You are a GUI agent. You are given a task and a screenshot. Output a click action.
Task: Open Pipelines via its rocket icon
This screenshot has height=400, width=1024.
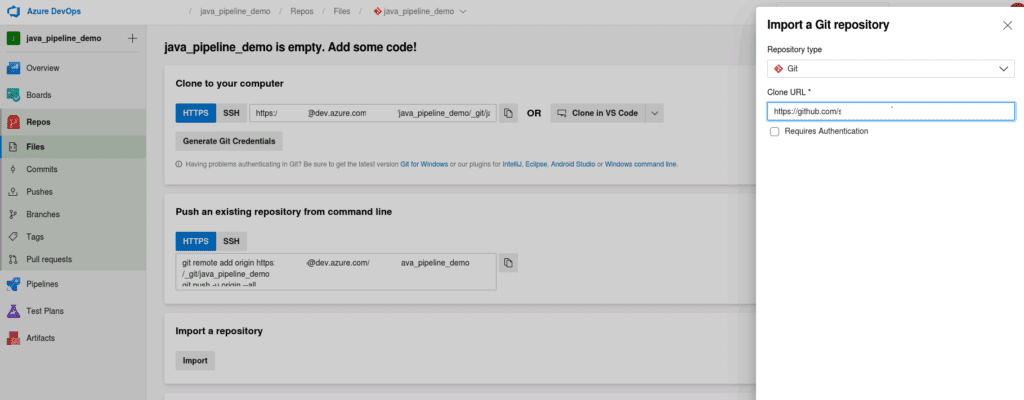pos(14,284)
